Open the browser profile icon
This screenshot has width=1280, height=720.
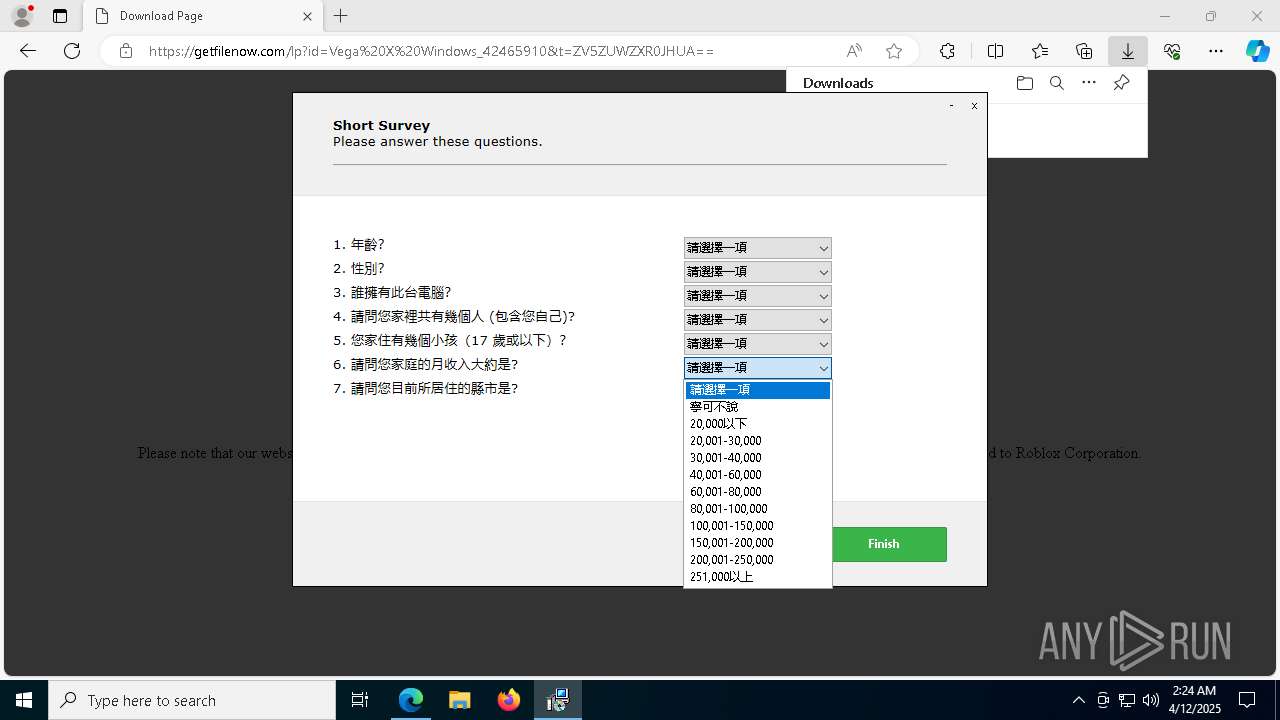click(x=22, y=16)
